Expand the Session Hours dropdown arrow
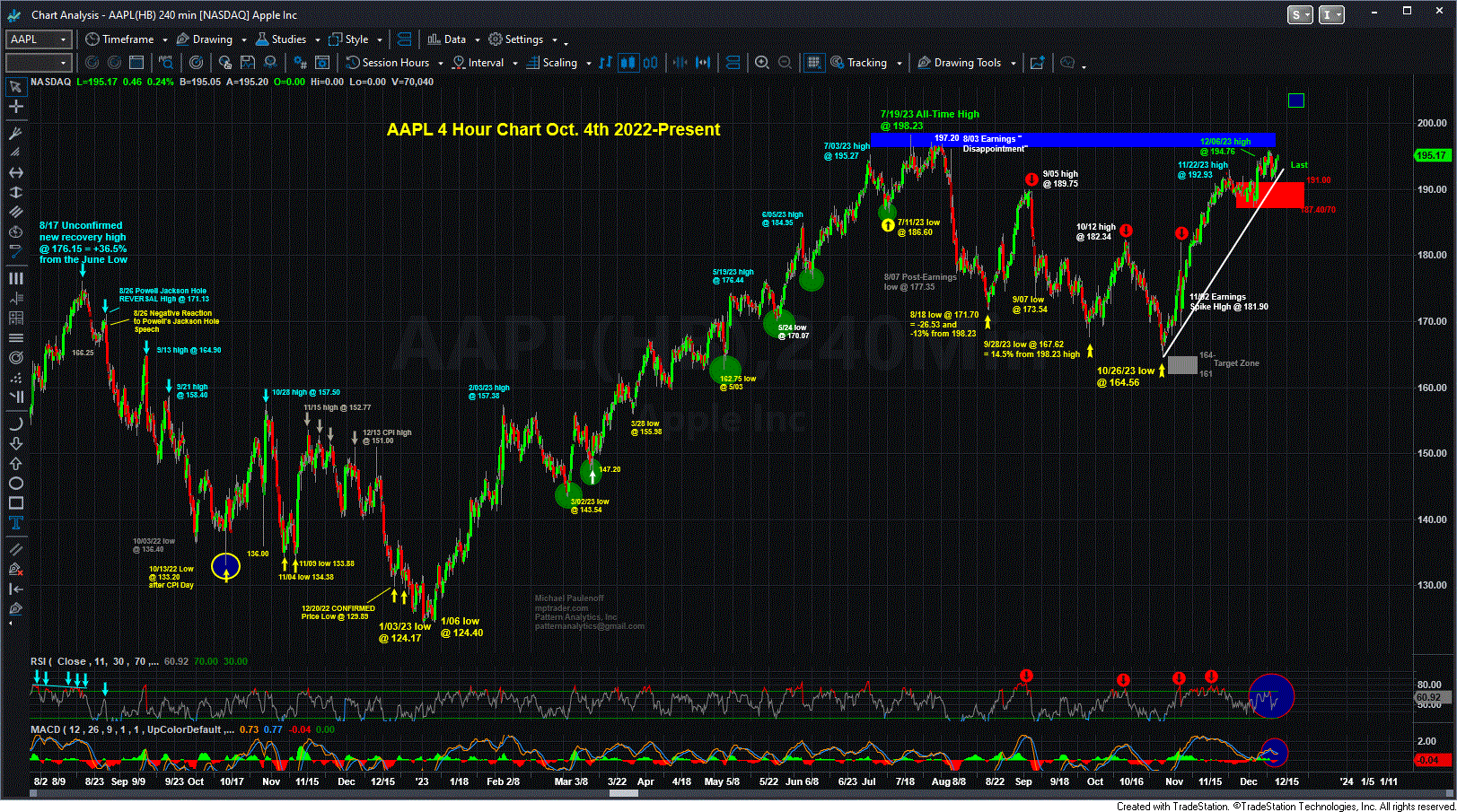Viewport: 1457px width, 812px height. 440,64
